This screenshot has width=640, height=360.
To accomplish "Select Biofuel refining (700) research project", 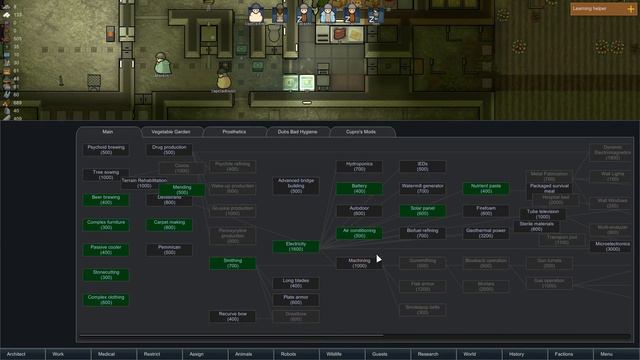I will (422, 233).
